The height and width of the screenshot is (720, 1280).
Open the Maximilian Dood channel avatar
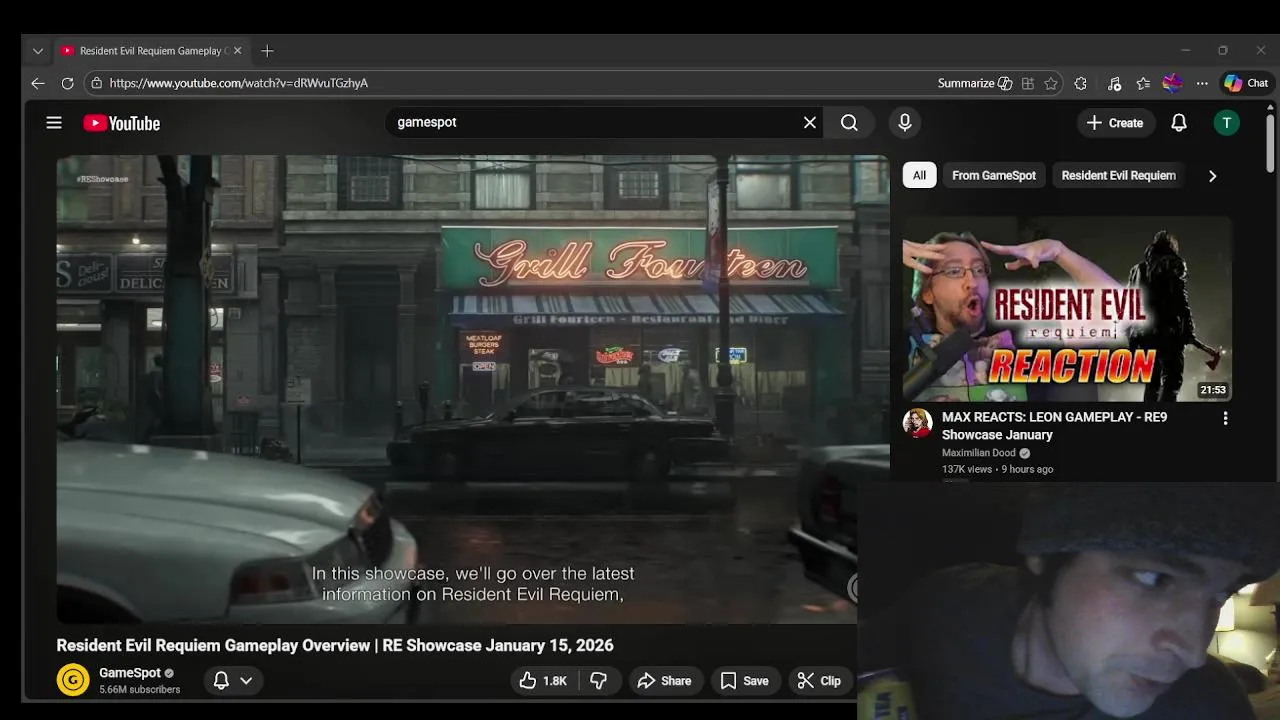917,423
